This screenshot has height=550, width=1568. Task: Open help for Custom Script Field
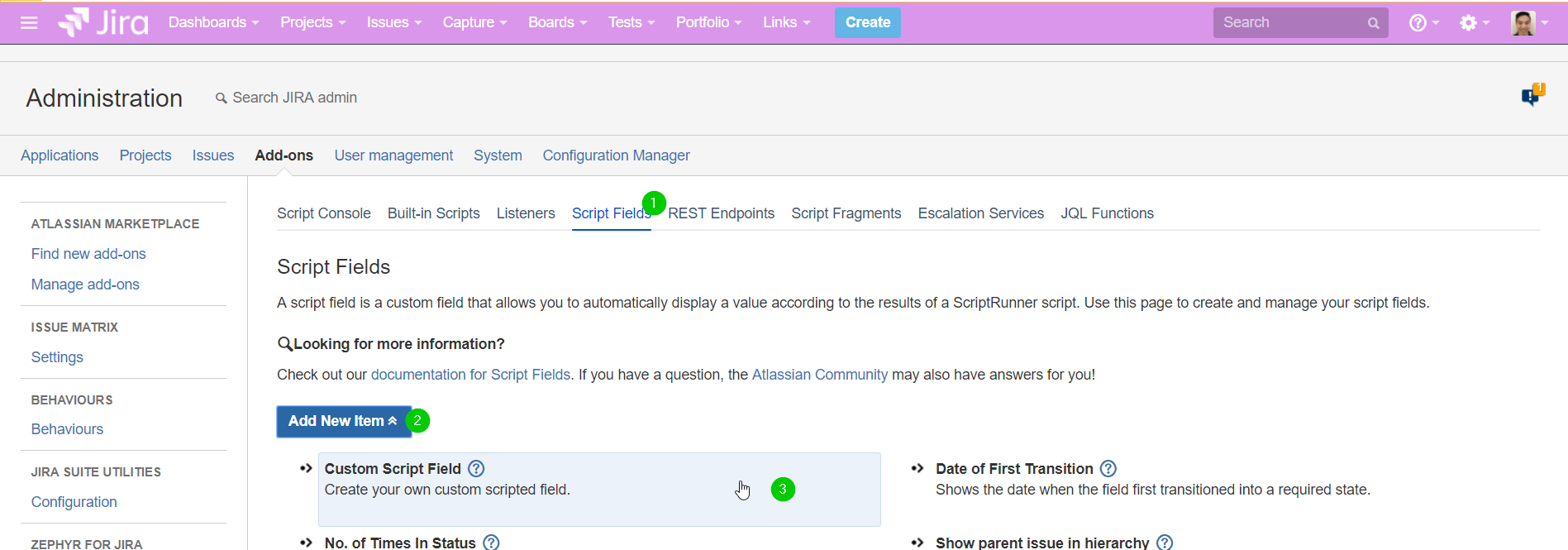tap(476, 469)
